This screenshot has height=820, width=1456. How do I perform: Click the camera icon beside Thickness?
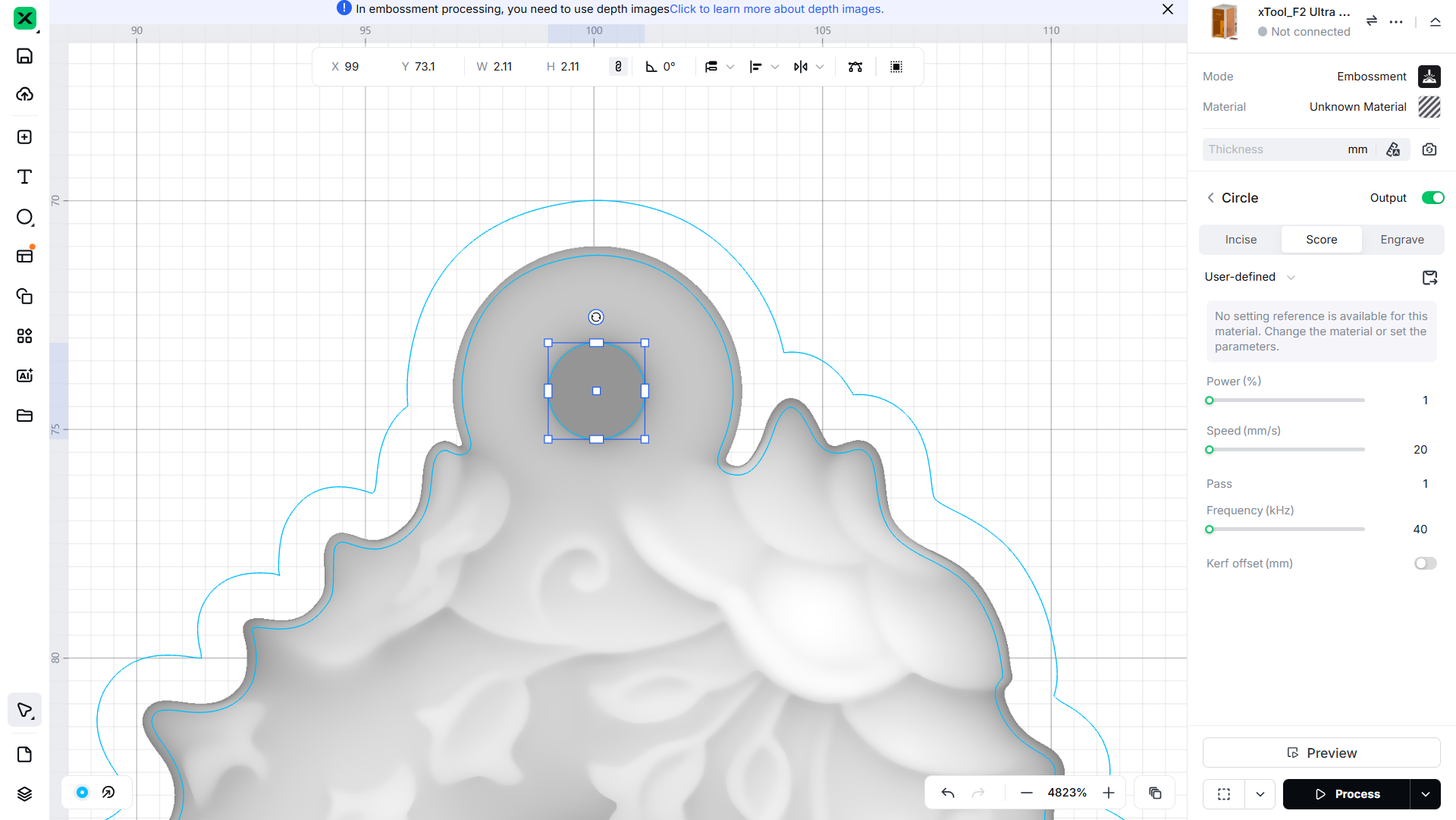point(1429,149)
